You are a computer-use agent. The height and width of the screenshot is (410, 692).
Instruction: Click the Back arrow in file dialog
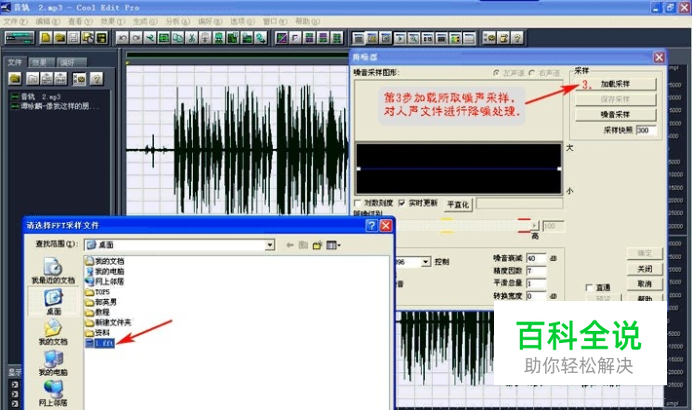(x=290, y=245)
